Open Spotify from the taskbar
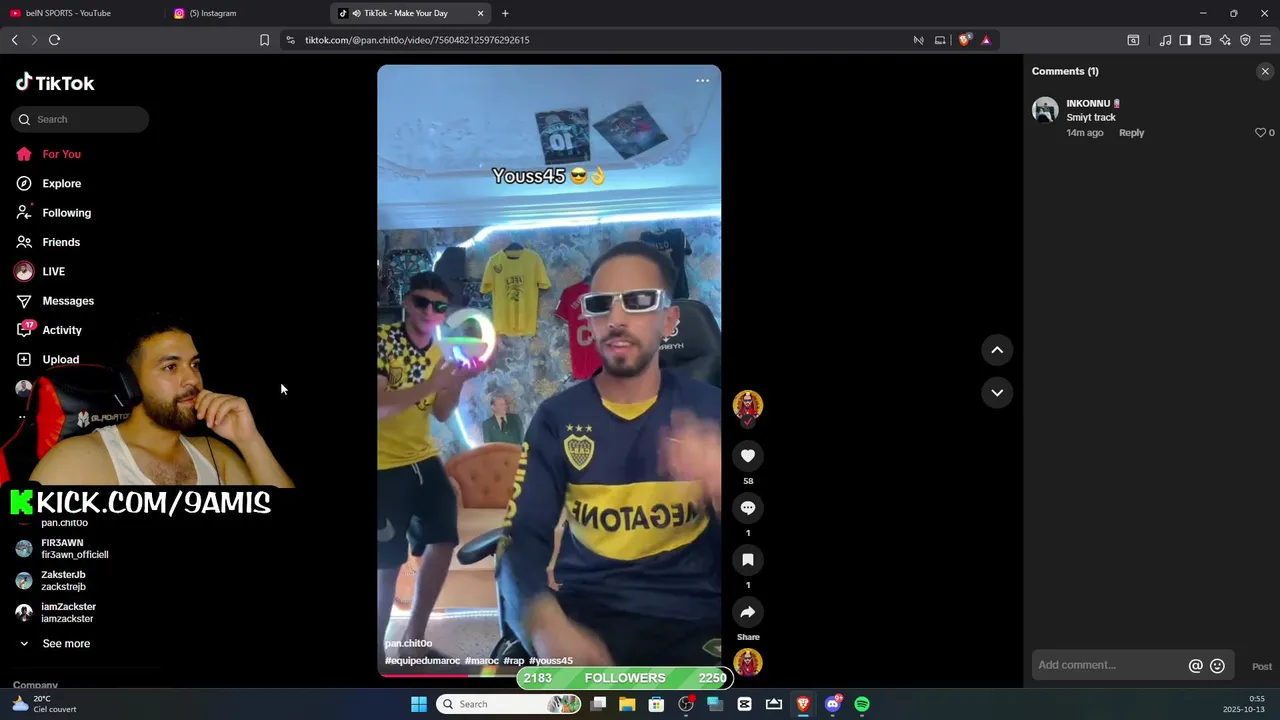This screenshot has width=1280, height=720. click(x=862, y=704)
